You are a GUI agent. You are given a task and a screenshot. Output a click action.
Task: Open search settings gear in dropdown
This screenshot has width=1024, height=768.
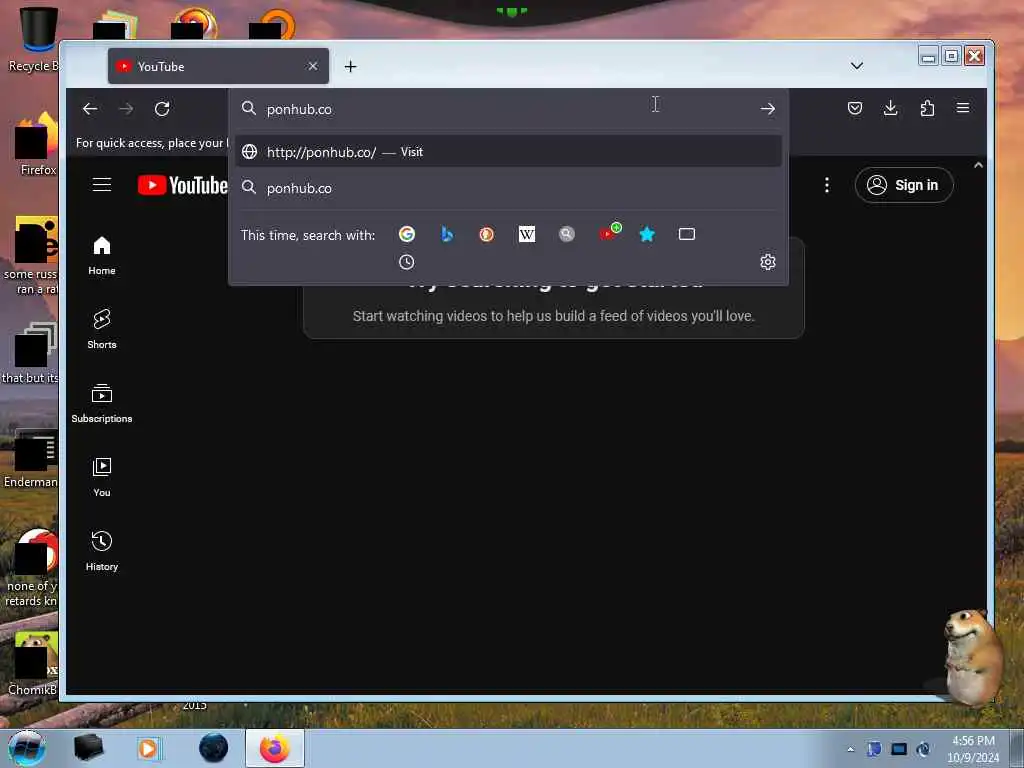pyautogui.click(x=767, y=262)
